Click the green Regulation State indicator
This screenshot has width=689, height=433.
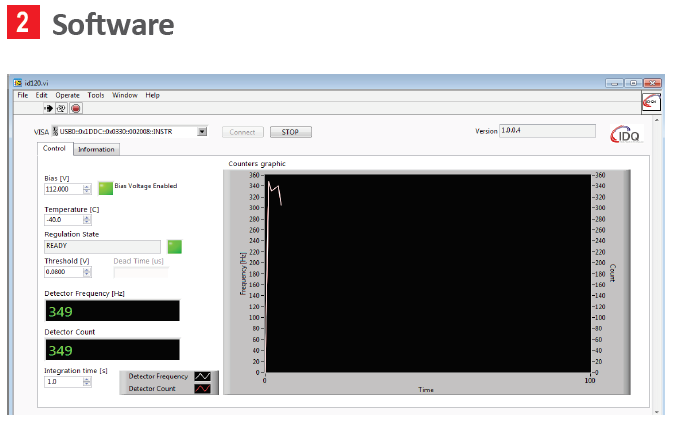pos(174,246)
